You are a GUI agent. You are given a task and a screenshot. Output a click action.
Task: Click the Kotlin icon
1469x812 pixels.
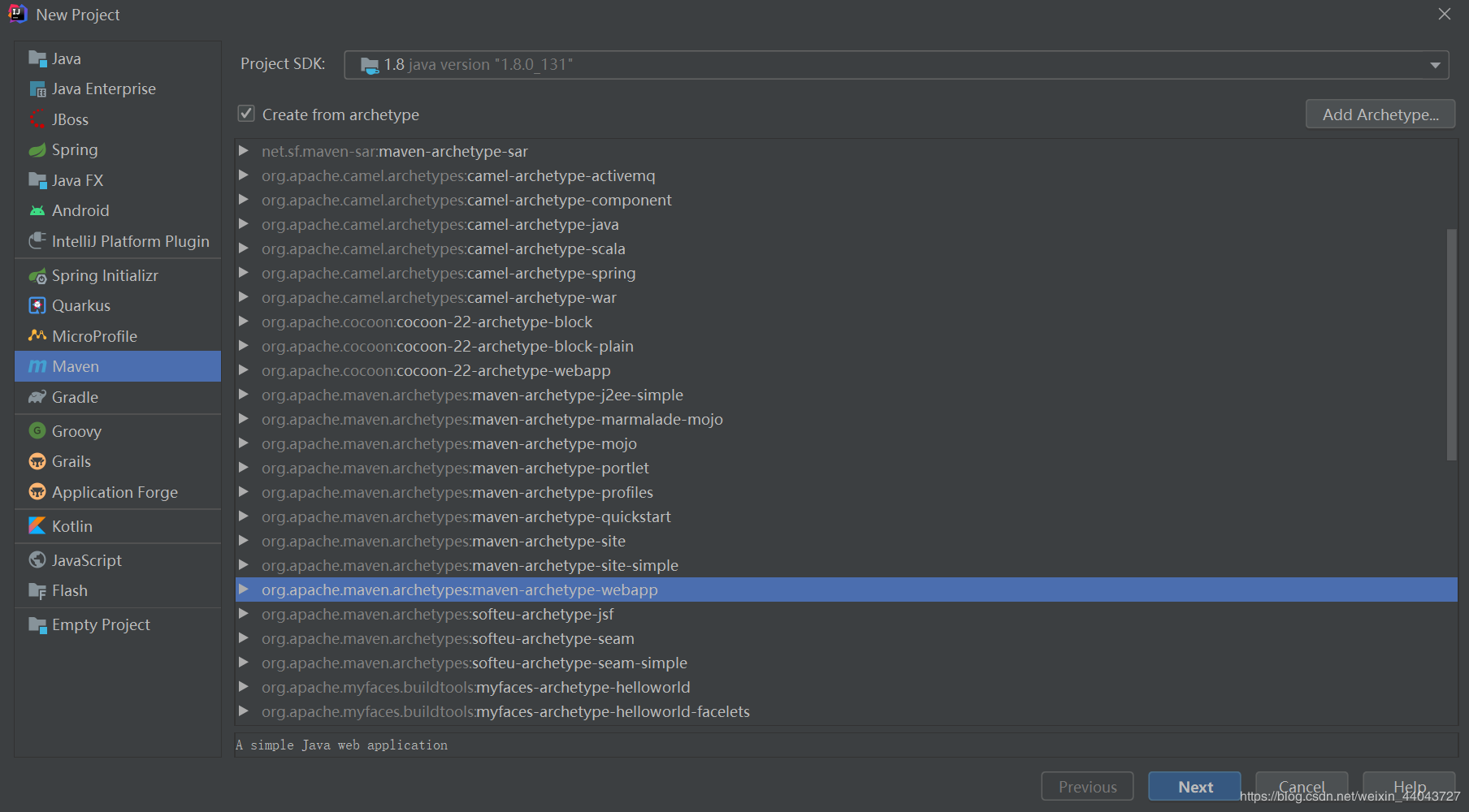coord(37,526)
